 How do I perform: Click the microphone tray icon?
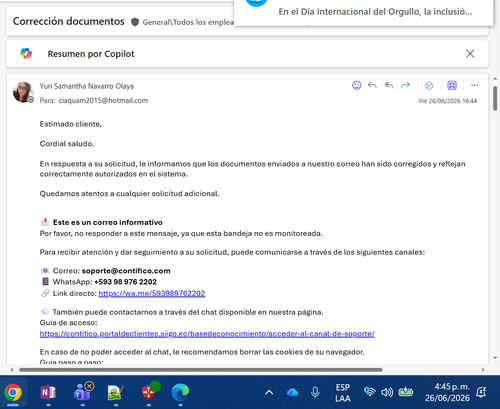(x=315, y=392)
